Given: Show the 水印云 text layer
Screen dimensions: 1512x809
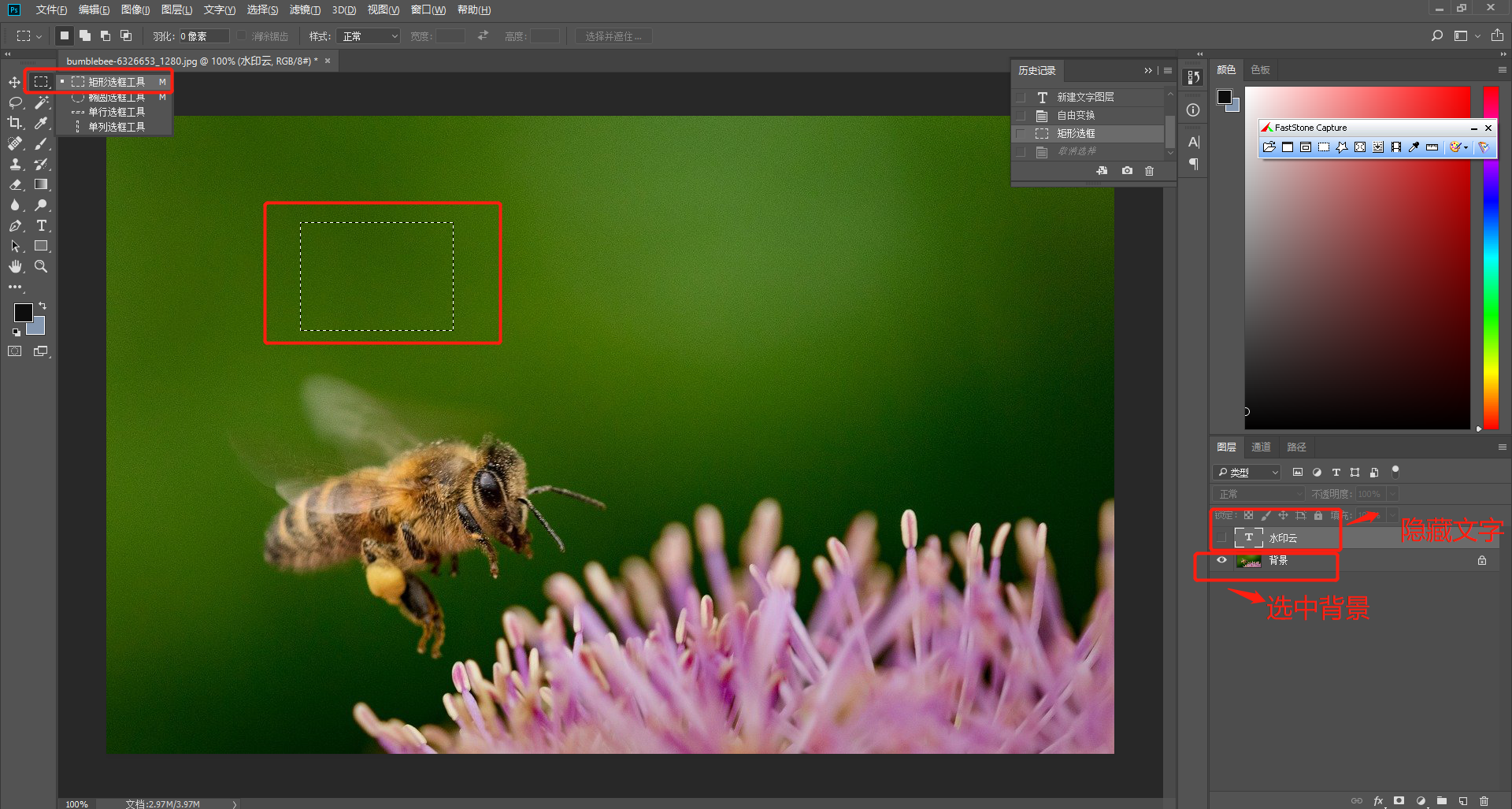Looking at the screenshot, I should coord(1221,538).
